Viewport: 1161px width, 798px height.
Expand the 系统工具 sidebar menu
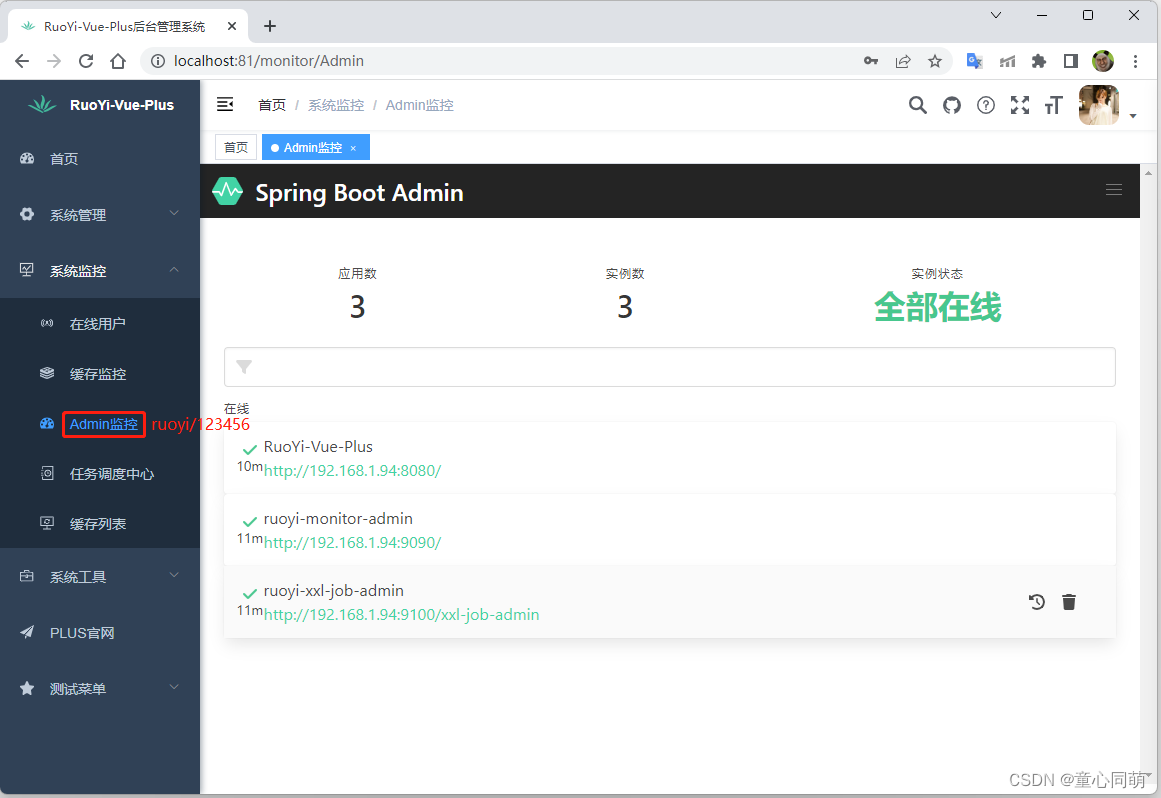(x=100, y=577)
